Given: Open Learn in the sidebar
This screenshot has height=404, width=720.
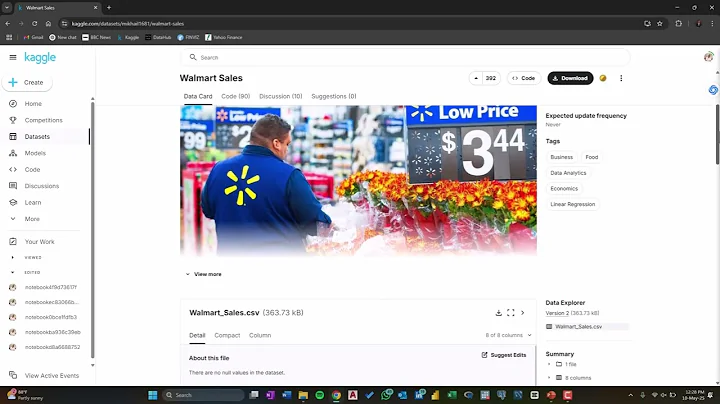Looking at the screenshot, I should 33,202.
